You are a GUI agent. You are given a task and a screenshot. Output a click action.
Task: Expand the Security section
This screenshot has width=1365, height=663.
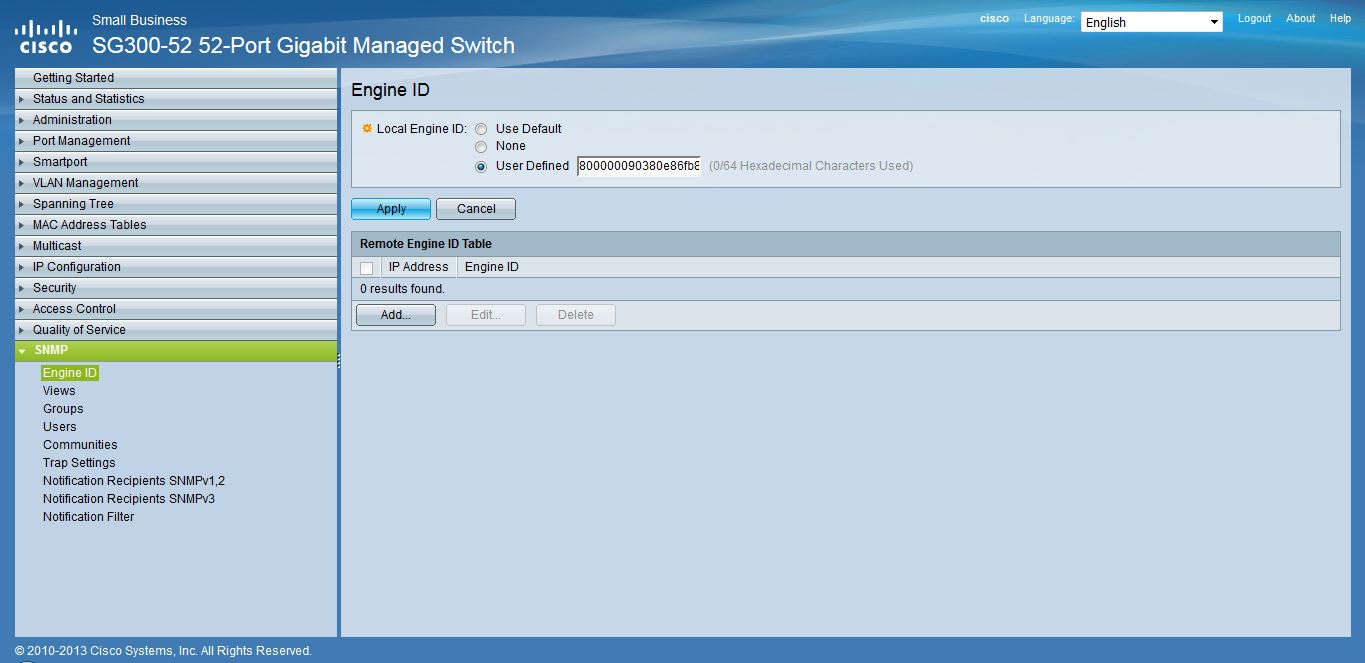[x=176, y=288]
